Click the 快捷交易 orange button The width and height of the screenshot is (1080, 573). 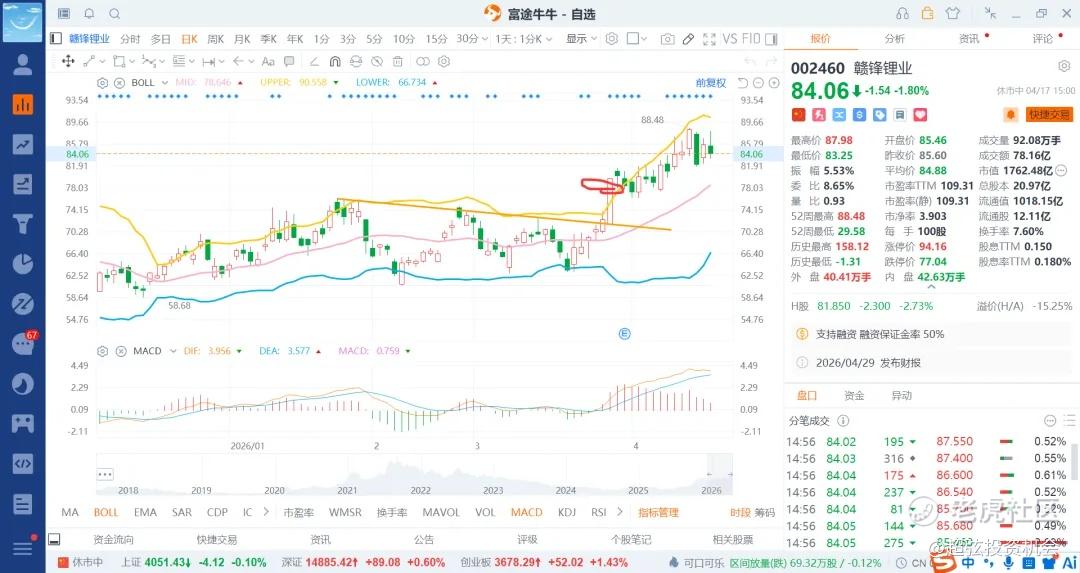click(x=1048, y=115)
